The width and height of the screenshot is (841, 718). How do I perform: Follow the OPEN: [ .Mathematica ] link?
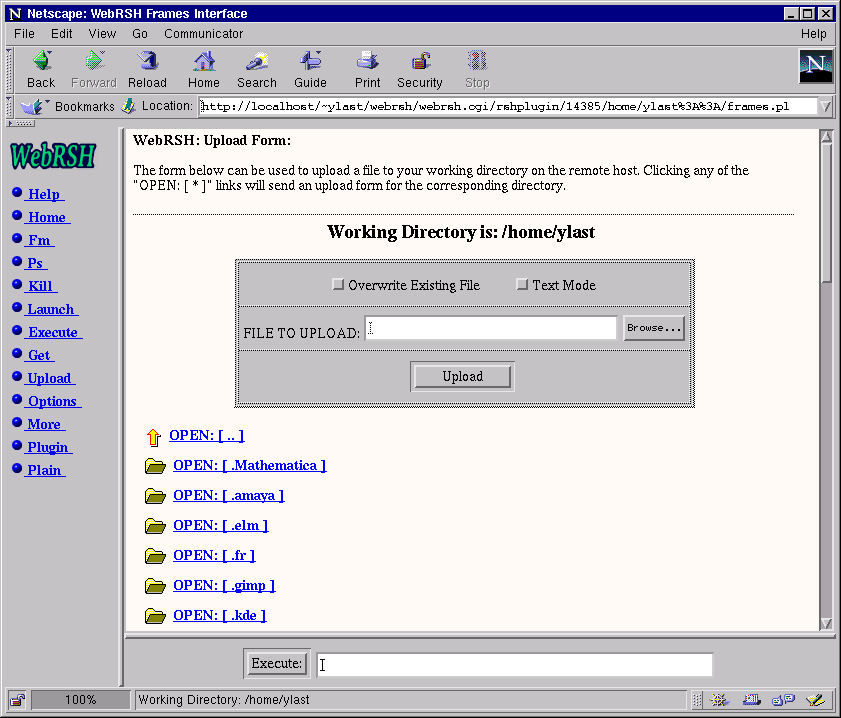pos(249,465)
